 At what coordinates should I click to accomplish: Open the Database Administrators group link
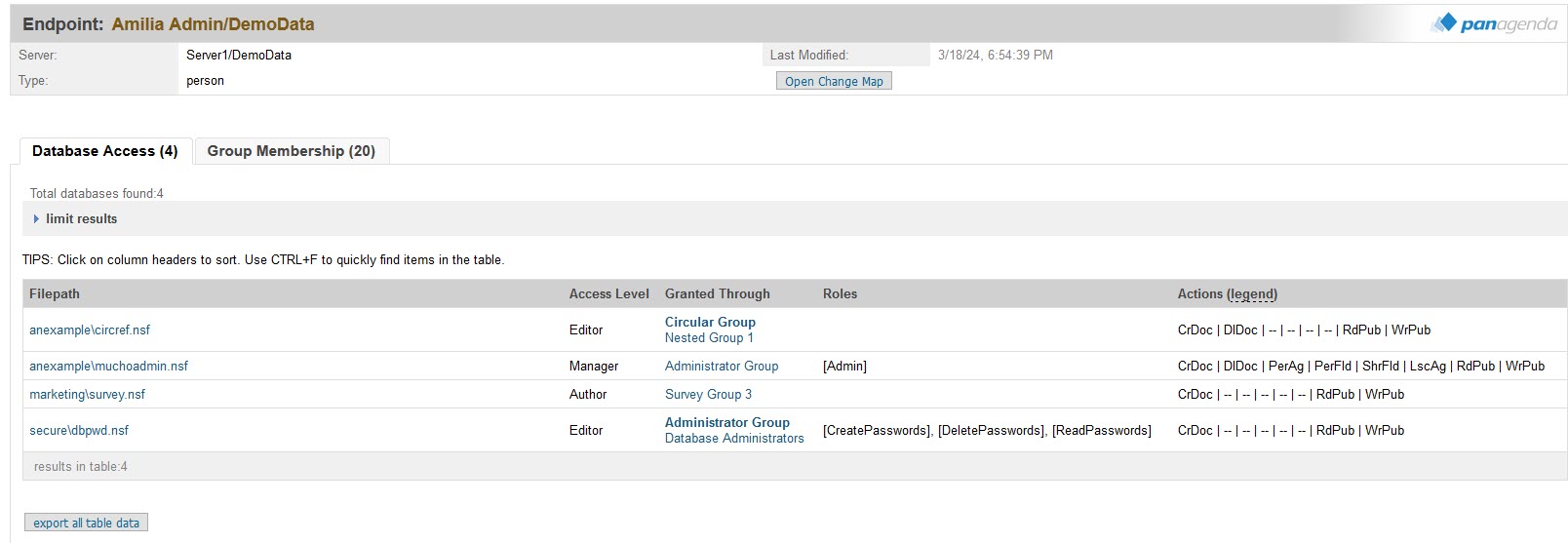pos(734,438)
